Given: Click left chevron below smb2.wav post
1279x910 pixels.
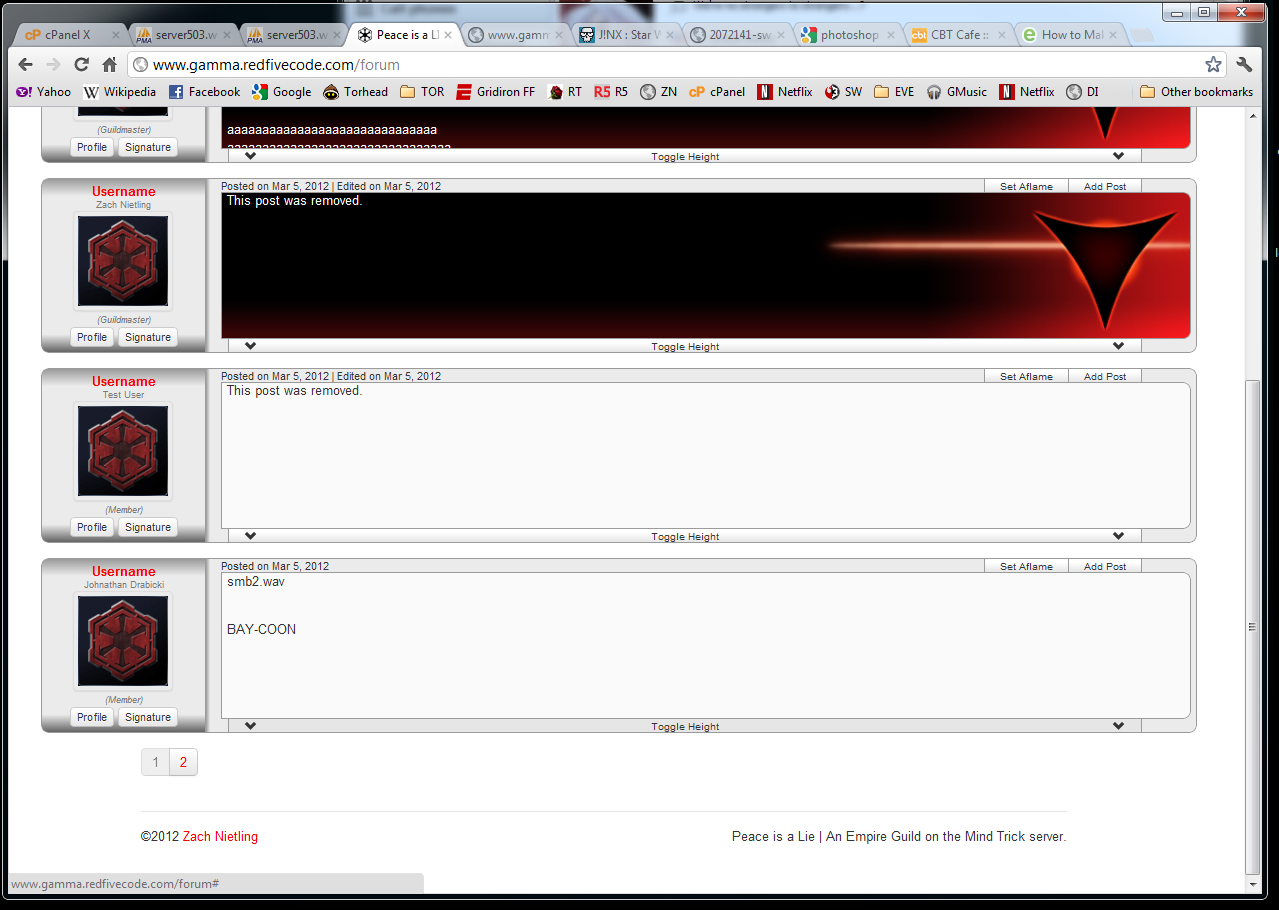Looking at the screenshot, I should click(250, 726).
